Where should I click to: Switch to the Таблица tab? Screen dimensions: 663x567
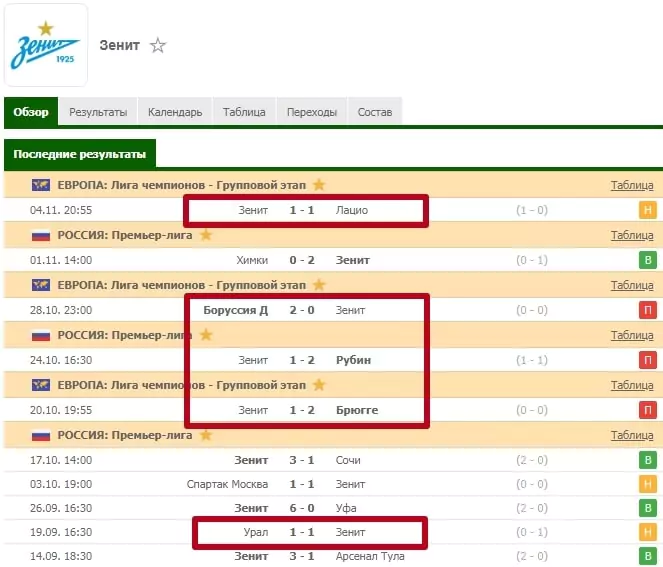tap(244, 112)
